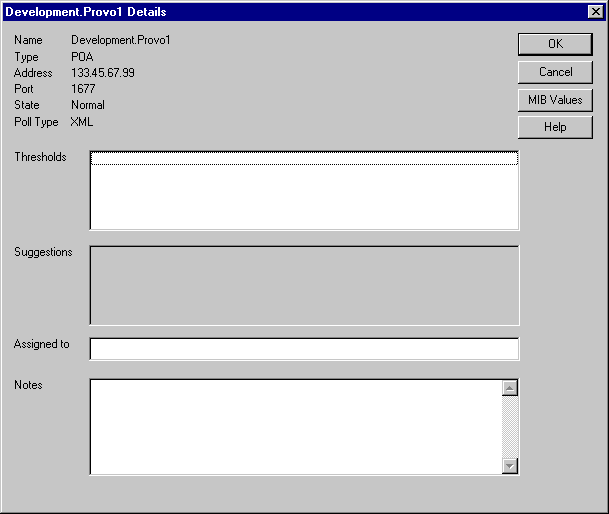Click inside the Suggestions box
This screenshot has height=514, width=609.
pos(304,285)
